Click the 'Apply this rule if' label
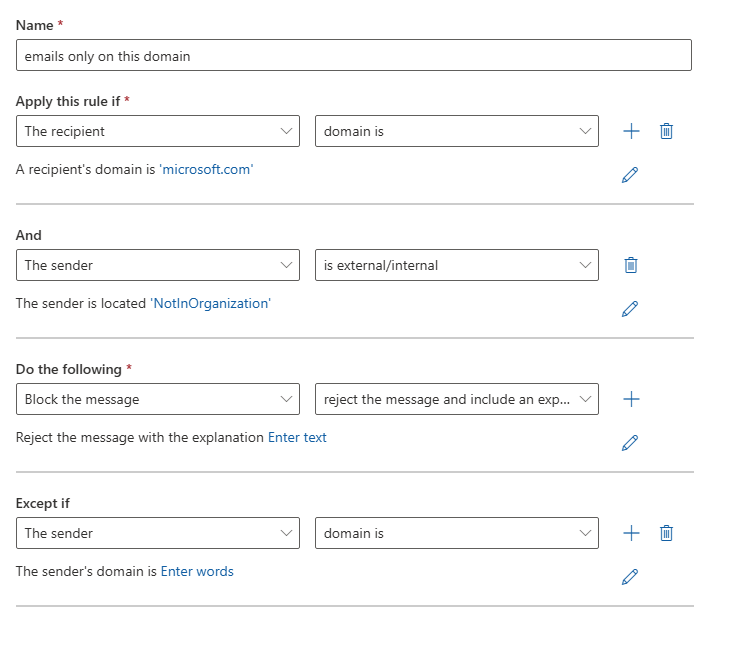The height and width of the screenshot is (657, 738). point(68,102)
